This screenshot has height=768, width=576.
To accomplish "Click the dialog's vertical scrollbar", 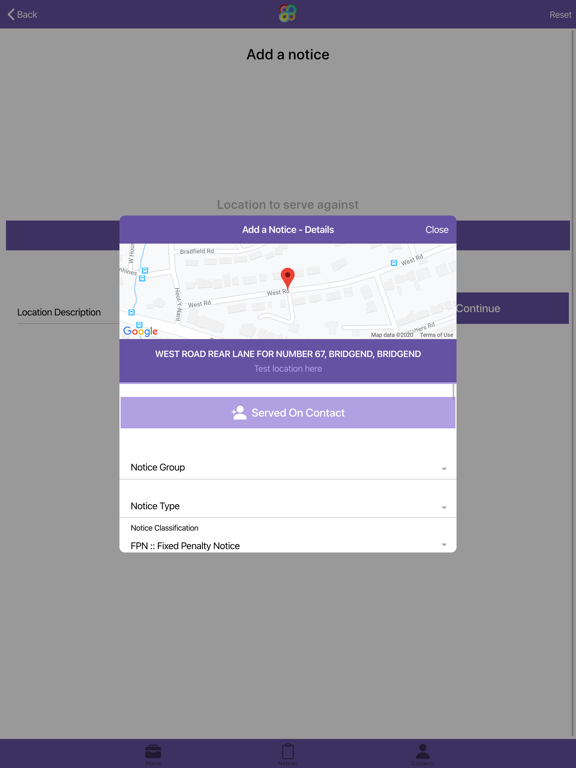I will pos(453,390).
